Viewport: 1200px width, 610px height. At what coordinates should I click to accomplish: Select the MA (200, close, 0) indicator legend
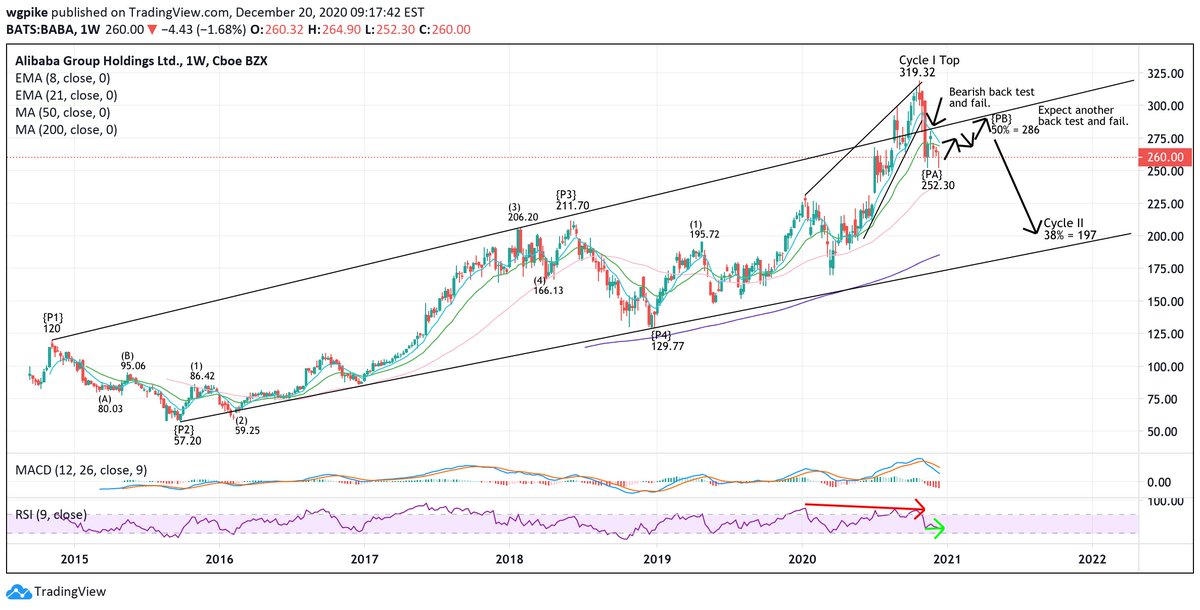64,129
